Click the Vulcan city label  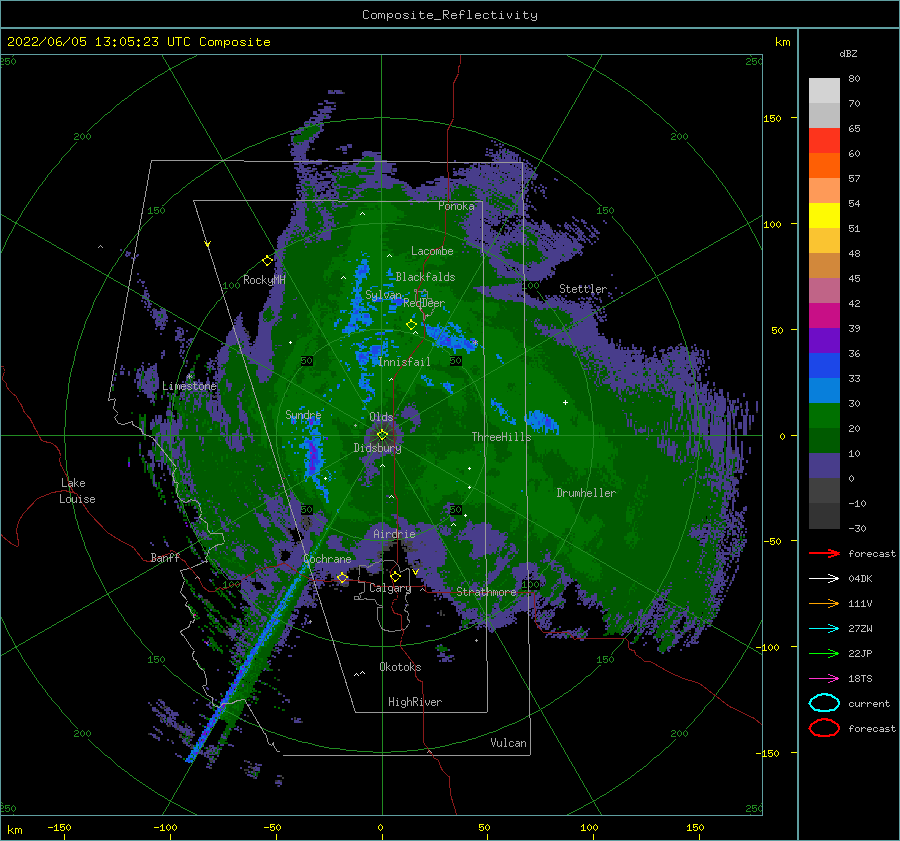[509, 743]
